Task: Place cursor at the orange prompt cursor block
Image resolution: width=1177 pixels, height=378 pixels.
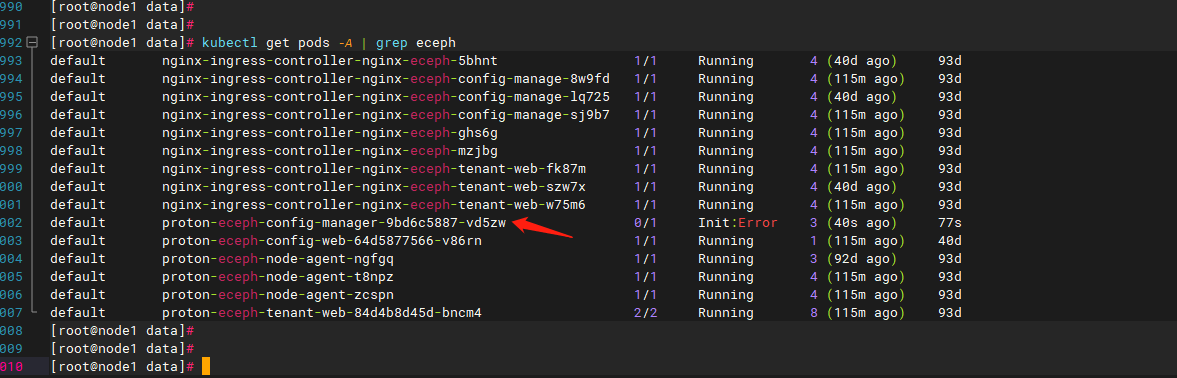Action: coord(206,367)
